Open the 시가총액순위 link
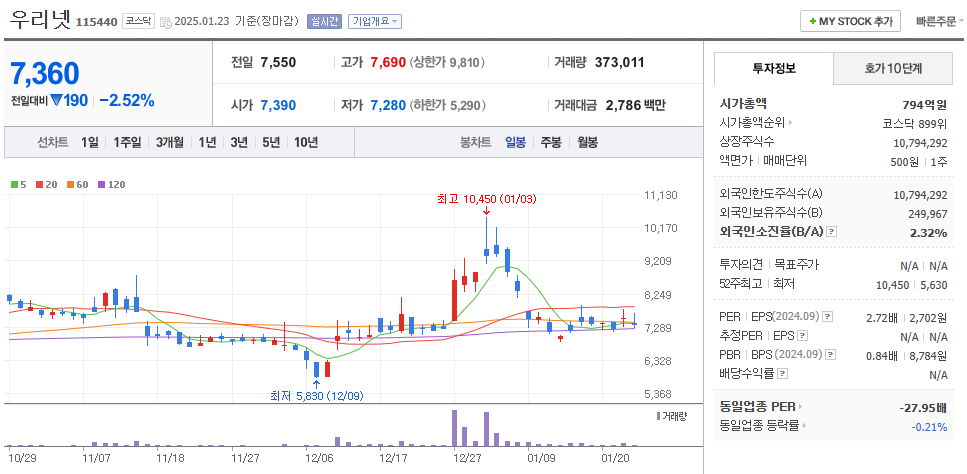The width and height of the screenshot is (967, 474). click(x=755, y=123)
